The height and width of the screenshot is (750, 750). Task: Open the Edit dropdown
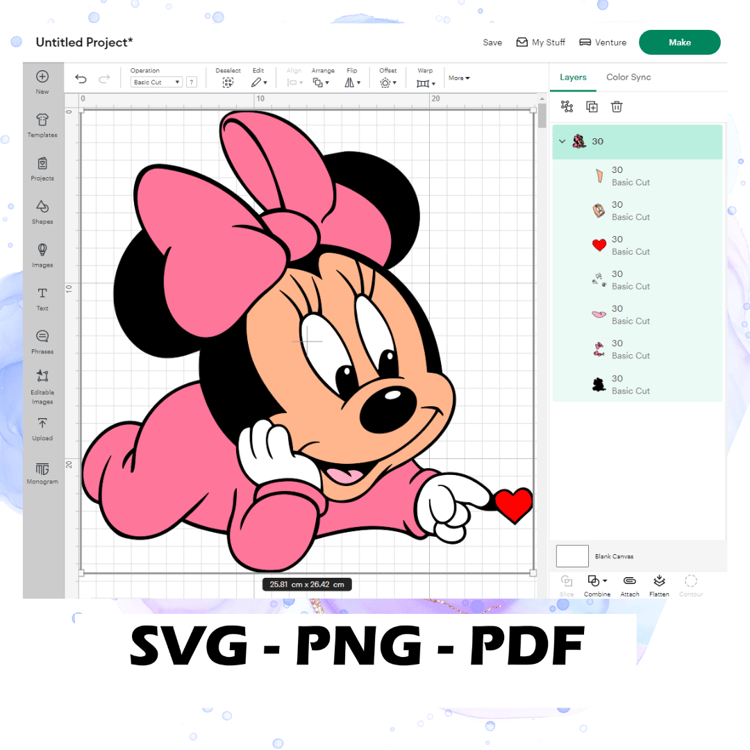[259, 83]
